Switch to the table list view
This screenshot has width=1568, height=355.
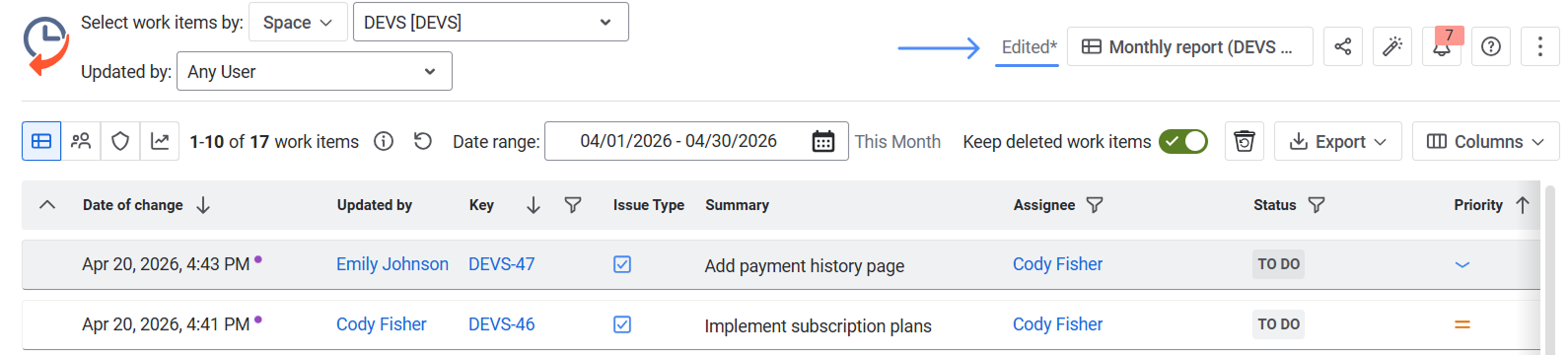pos(41,141)
